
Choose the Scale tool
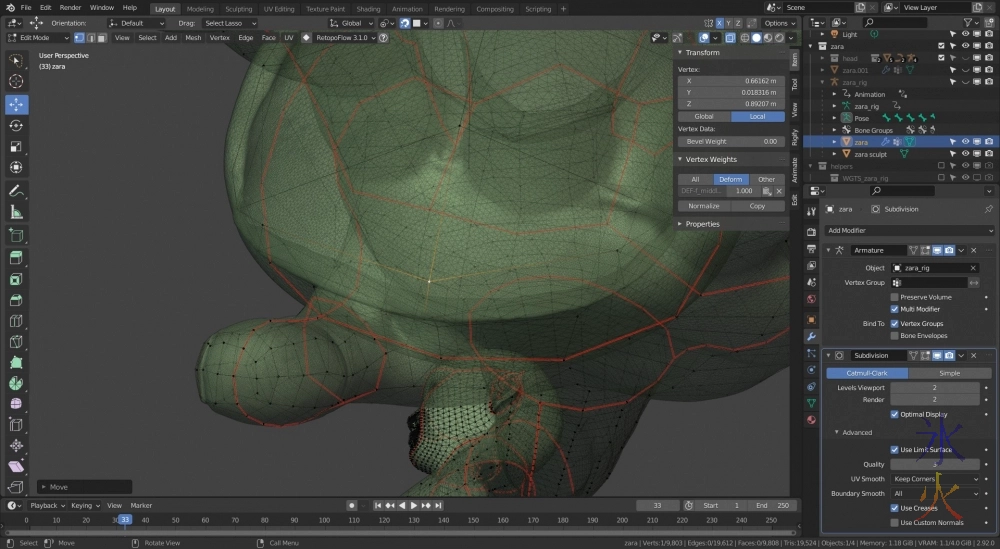pos(16,147)
